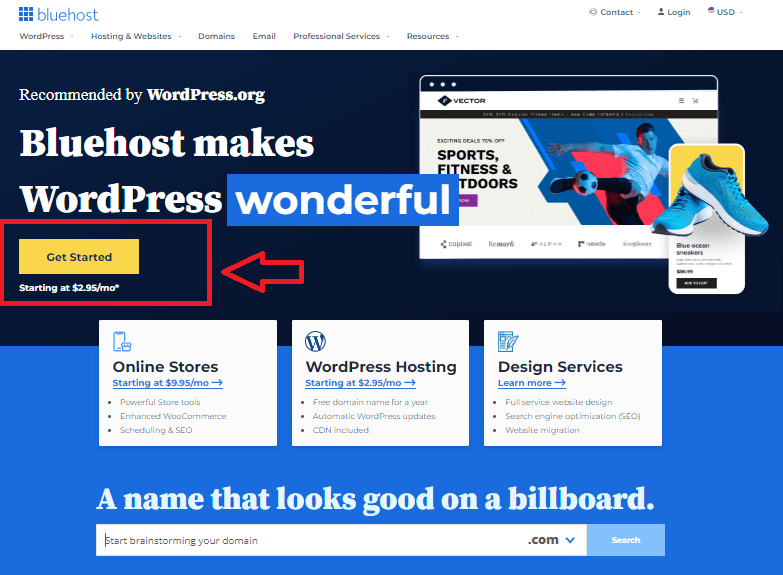Screen dimensions: 783x575
Task: Click the Design Services heading
Action: (560, 367)
